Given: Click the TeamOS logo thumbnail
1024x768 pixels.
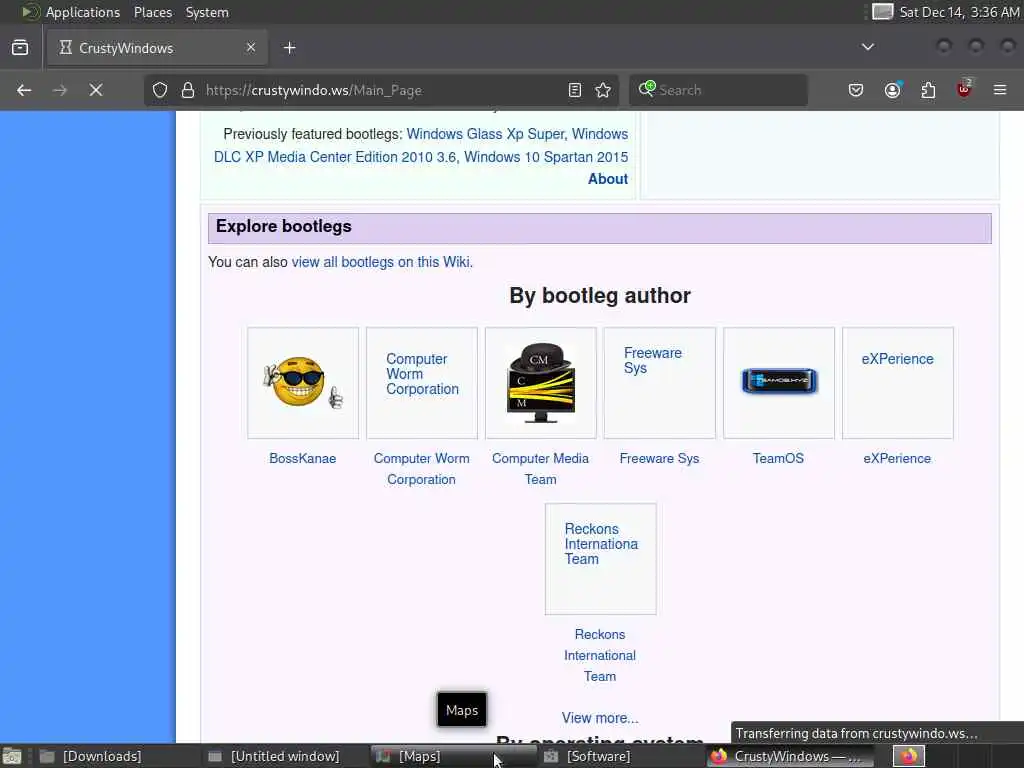Looking at the screenshot, I should 778,383.
